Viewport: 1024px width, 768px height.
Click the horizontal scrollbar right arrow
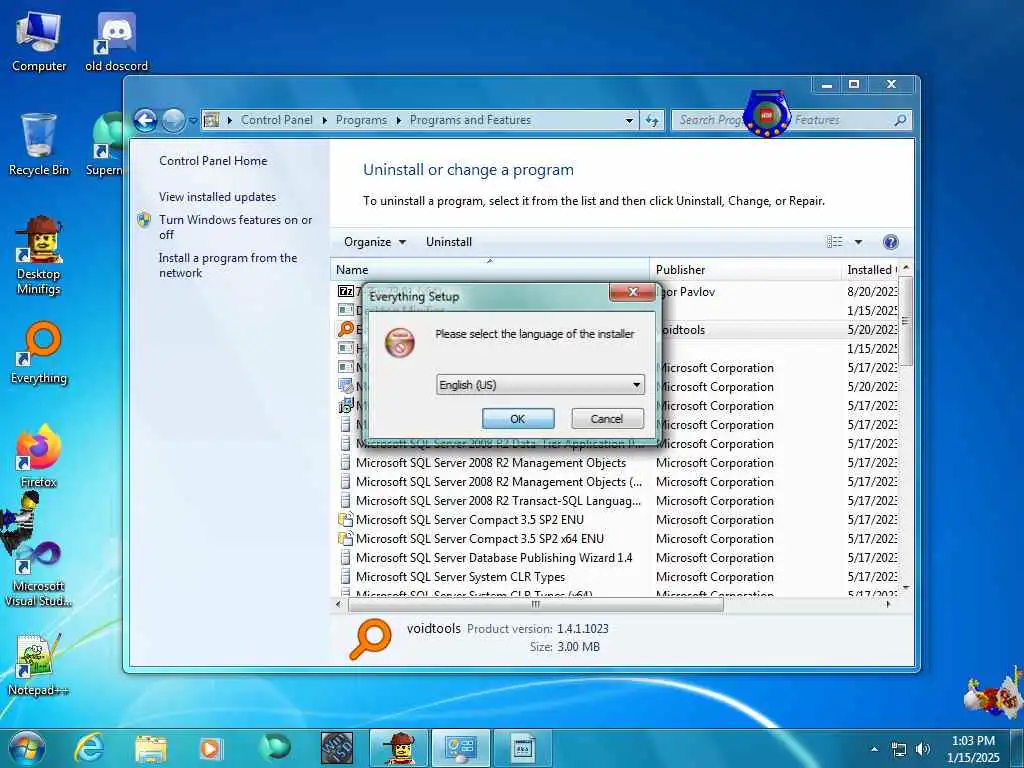click(888, 605)
